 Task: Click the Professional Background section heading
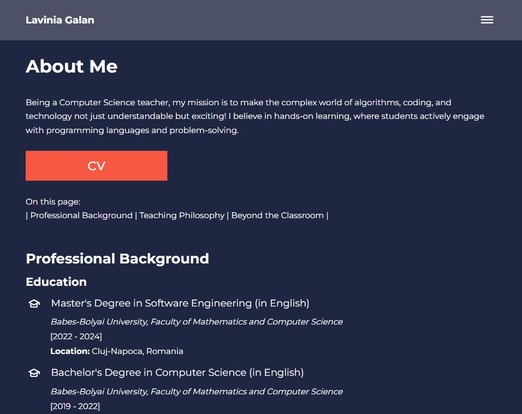(x=117, y=258)
